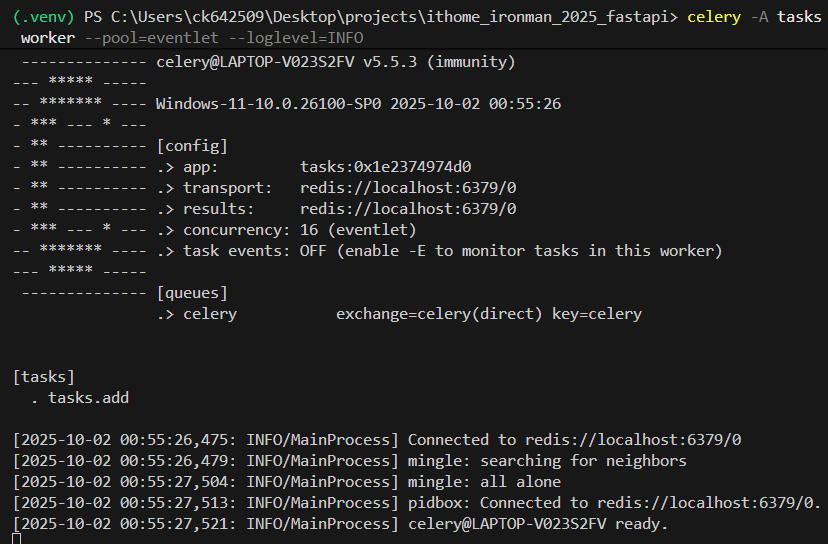Click the exchange=celery(direct) text
828x544 pixels.
click(439, 314)
